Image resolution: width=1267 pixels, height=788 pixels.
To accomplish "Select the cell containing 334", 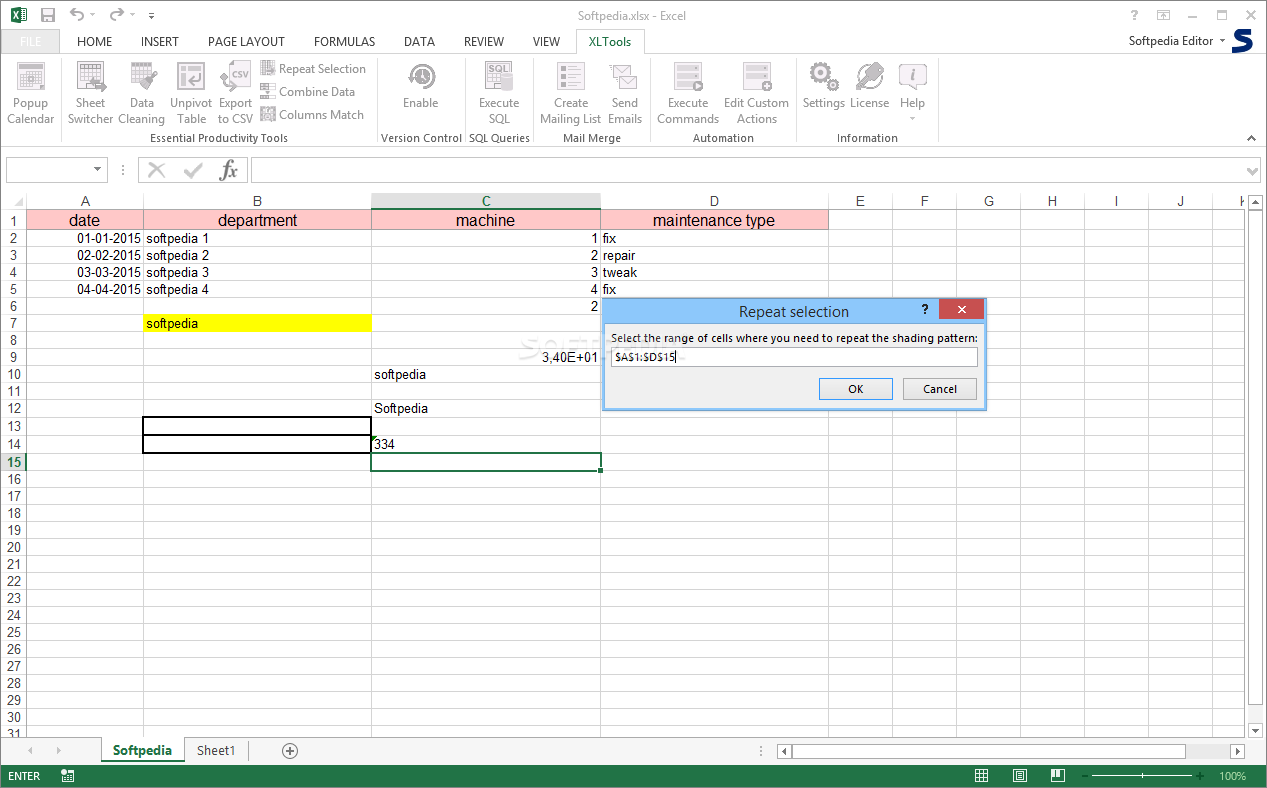I will 486,444.
